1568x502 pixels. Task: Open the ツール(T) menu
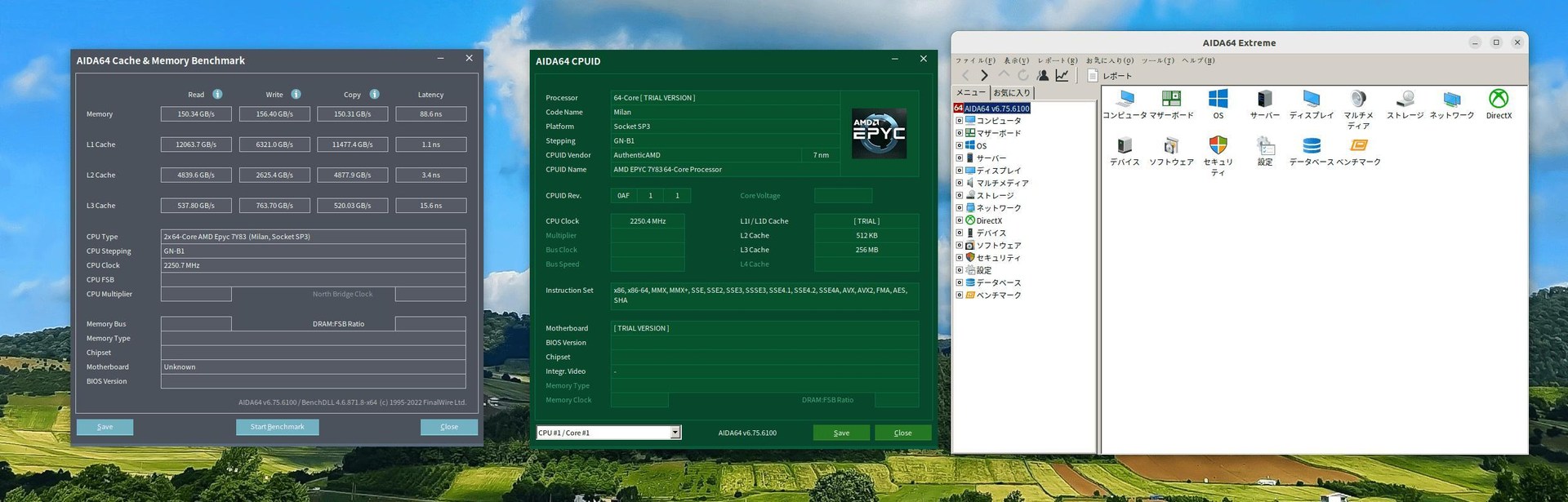(1157, 60)
